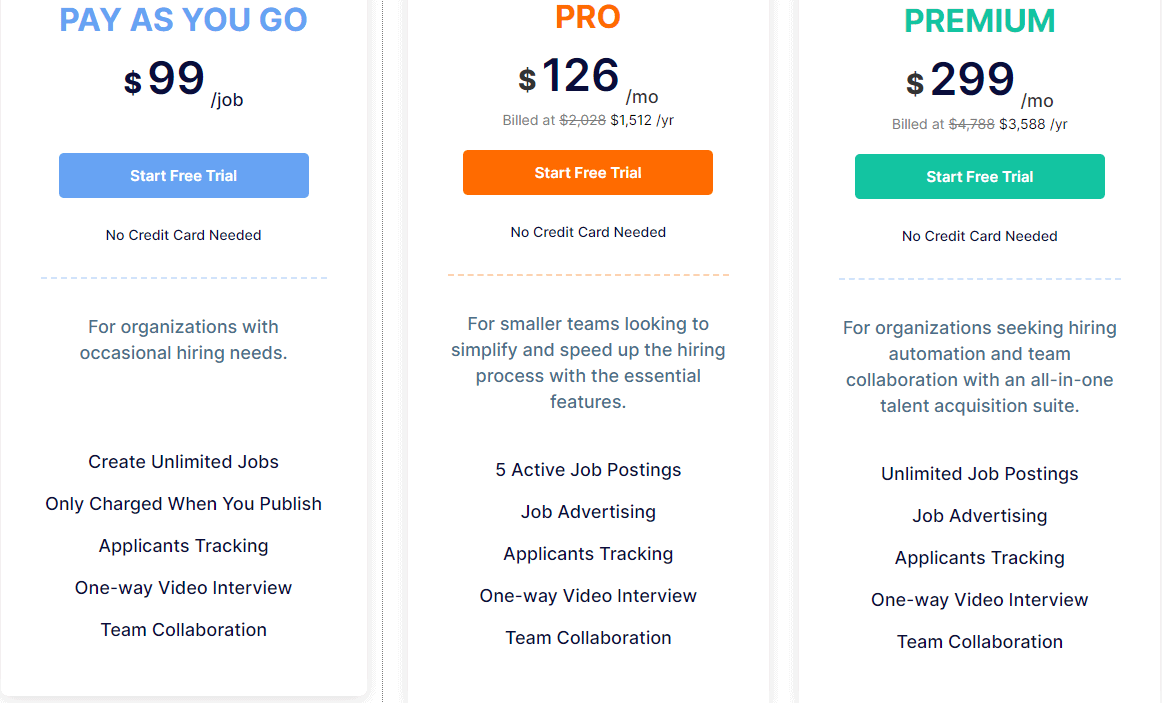Viewport: 1162px width, 703px height.
Task: Select Create Unlimited Jobs feature
Action: [183, 461]
